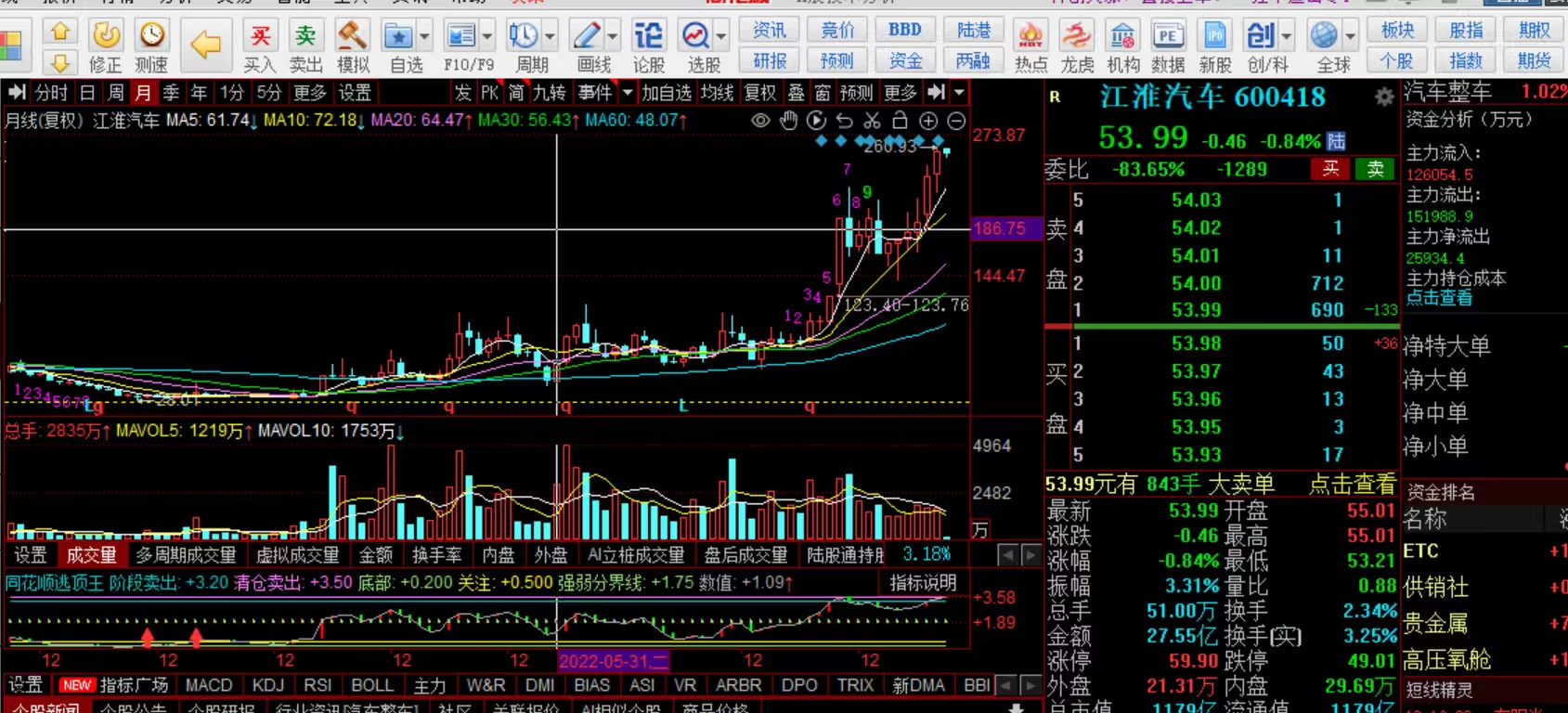
Task: Click 加自选 add to watchlist
Action: pos(667,93)
